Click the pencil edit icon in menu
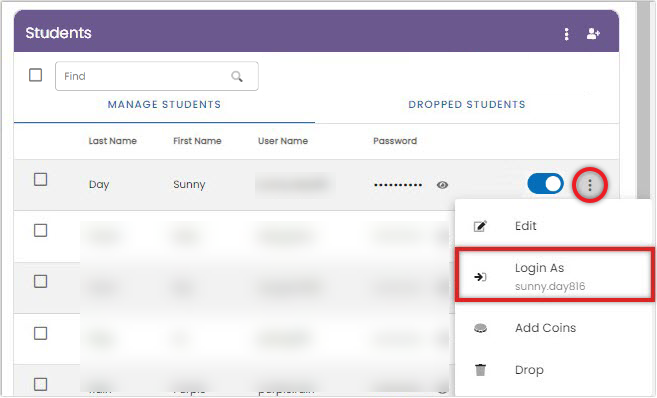The image size is (657, 398). pyautogui.click(x=480, y=226)
